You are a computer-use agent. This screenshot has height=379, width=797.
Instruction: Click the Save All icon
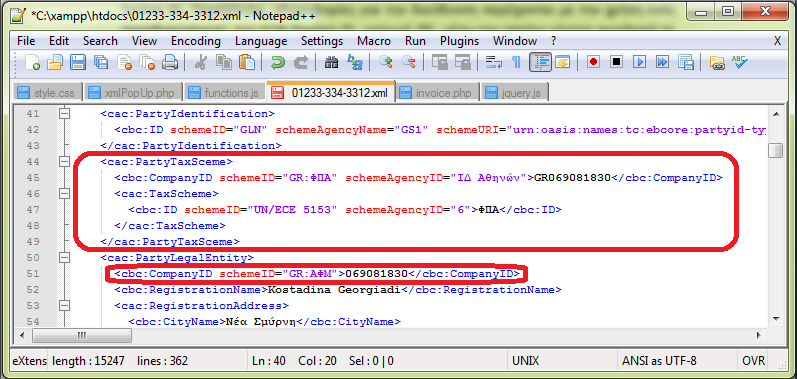tap(101, 62)
